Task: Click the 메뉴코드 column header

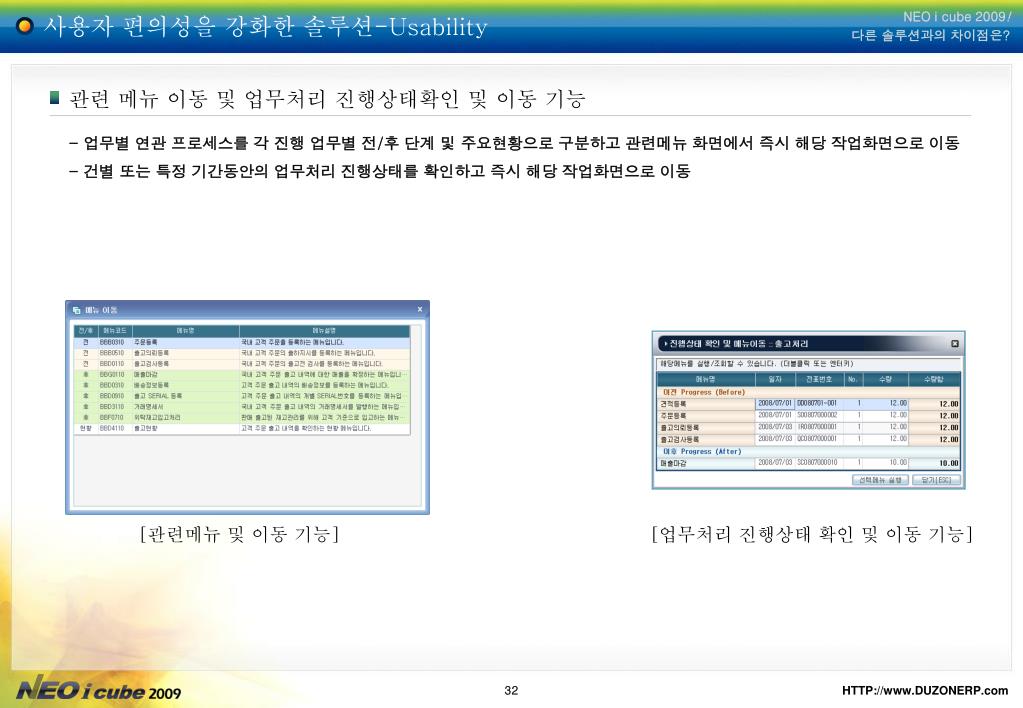Action: [x=114, y=331]
